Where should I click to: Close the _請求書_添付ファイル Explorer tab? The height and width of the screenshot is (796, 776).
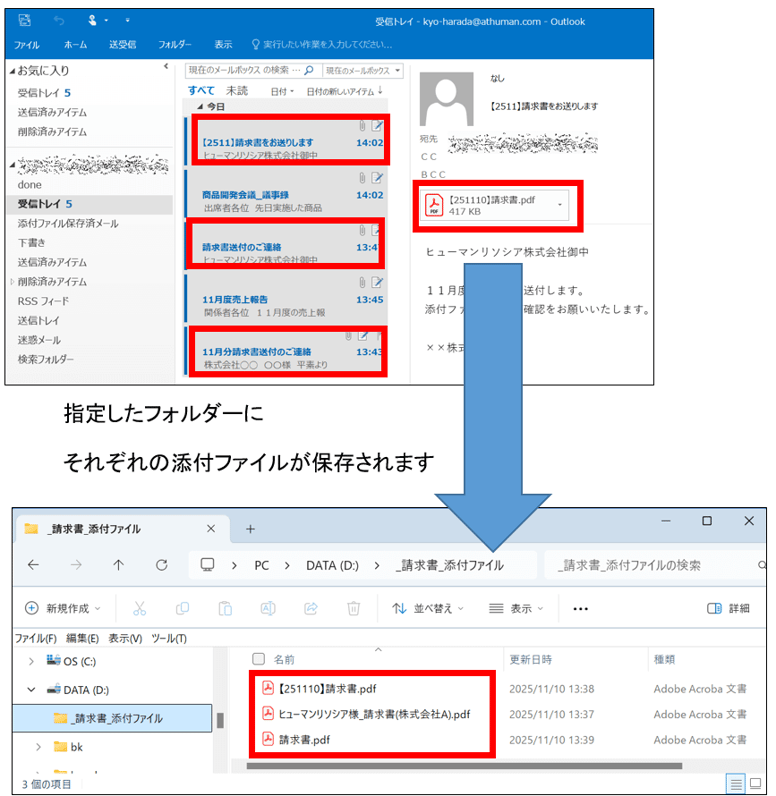(211, 528)
